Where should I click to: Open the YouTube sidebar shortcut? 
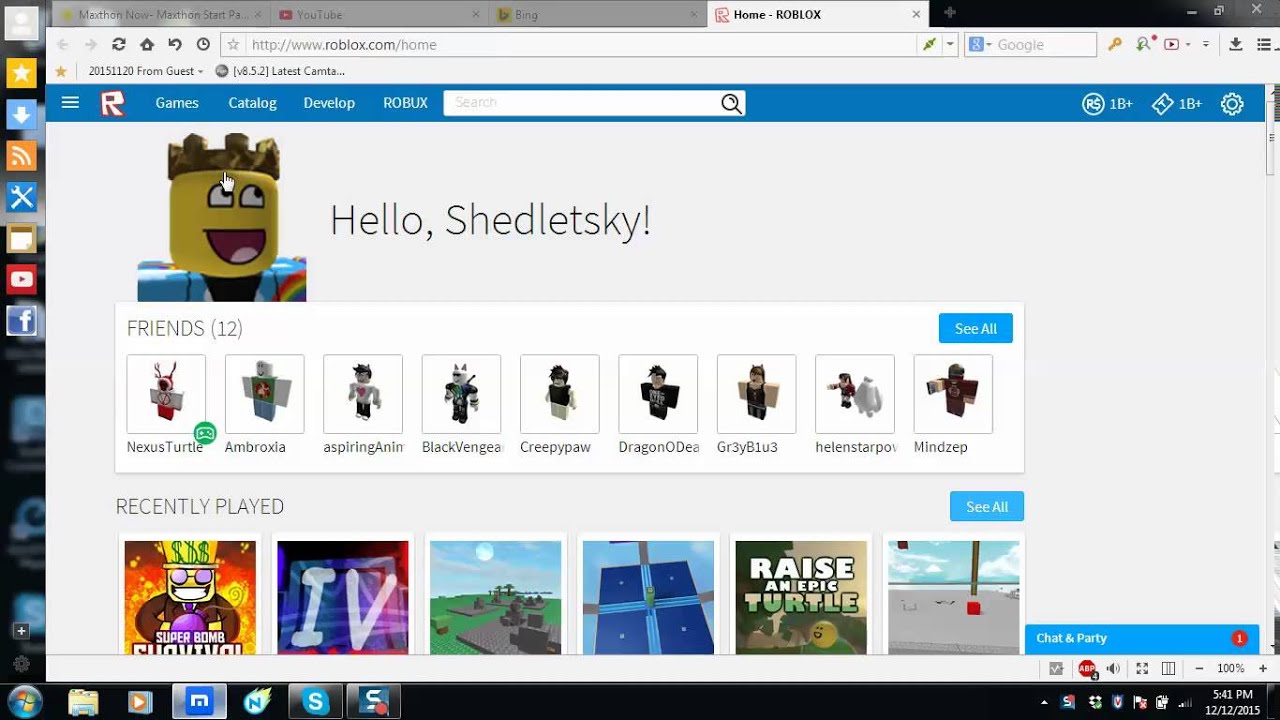click(x=21, y=280)
